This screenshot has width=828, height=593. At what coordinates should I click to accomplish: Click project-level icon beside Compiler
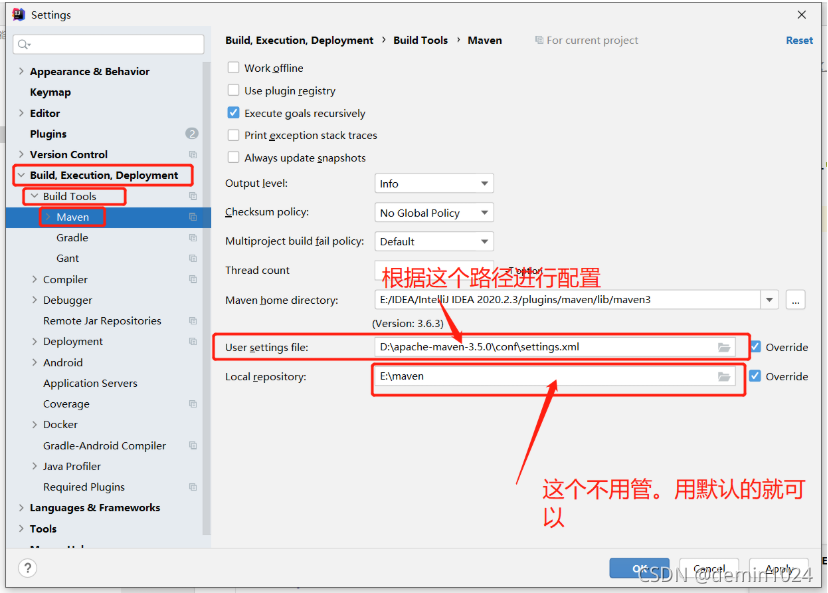193,279
